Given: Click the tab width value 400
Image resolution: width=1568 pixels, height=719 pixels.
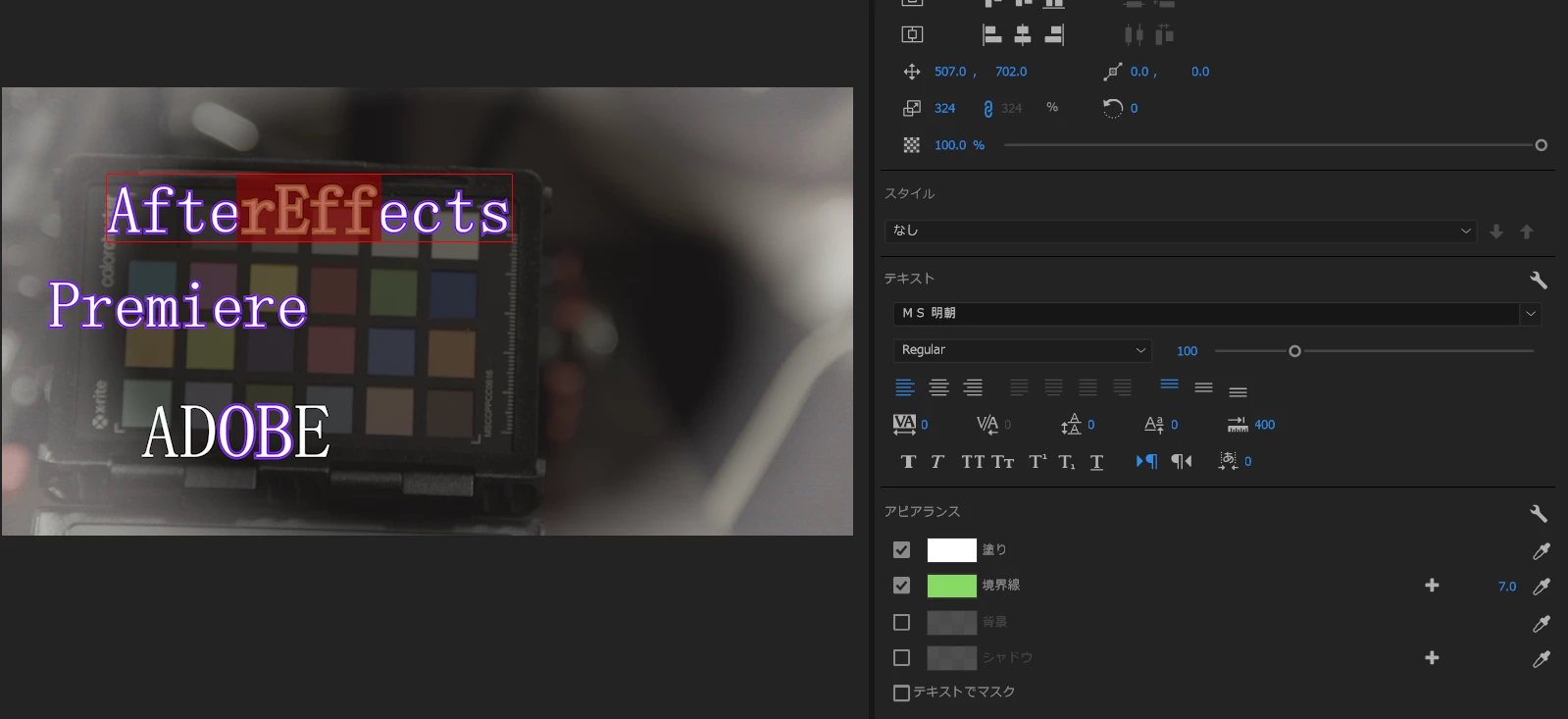Looking at the screenshot, I should 1265,425.
